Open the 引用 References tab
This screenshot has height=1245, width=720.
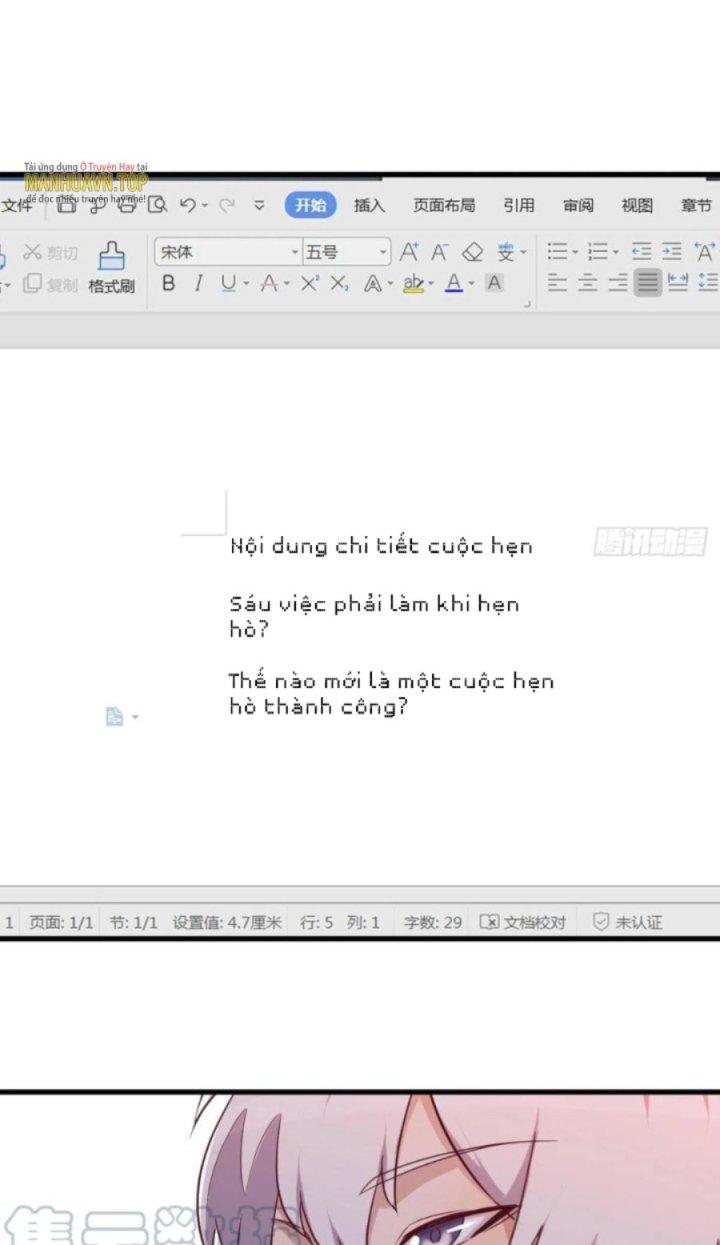518,205
